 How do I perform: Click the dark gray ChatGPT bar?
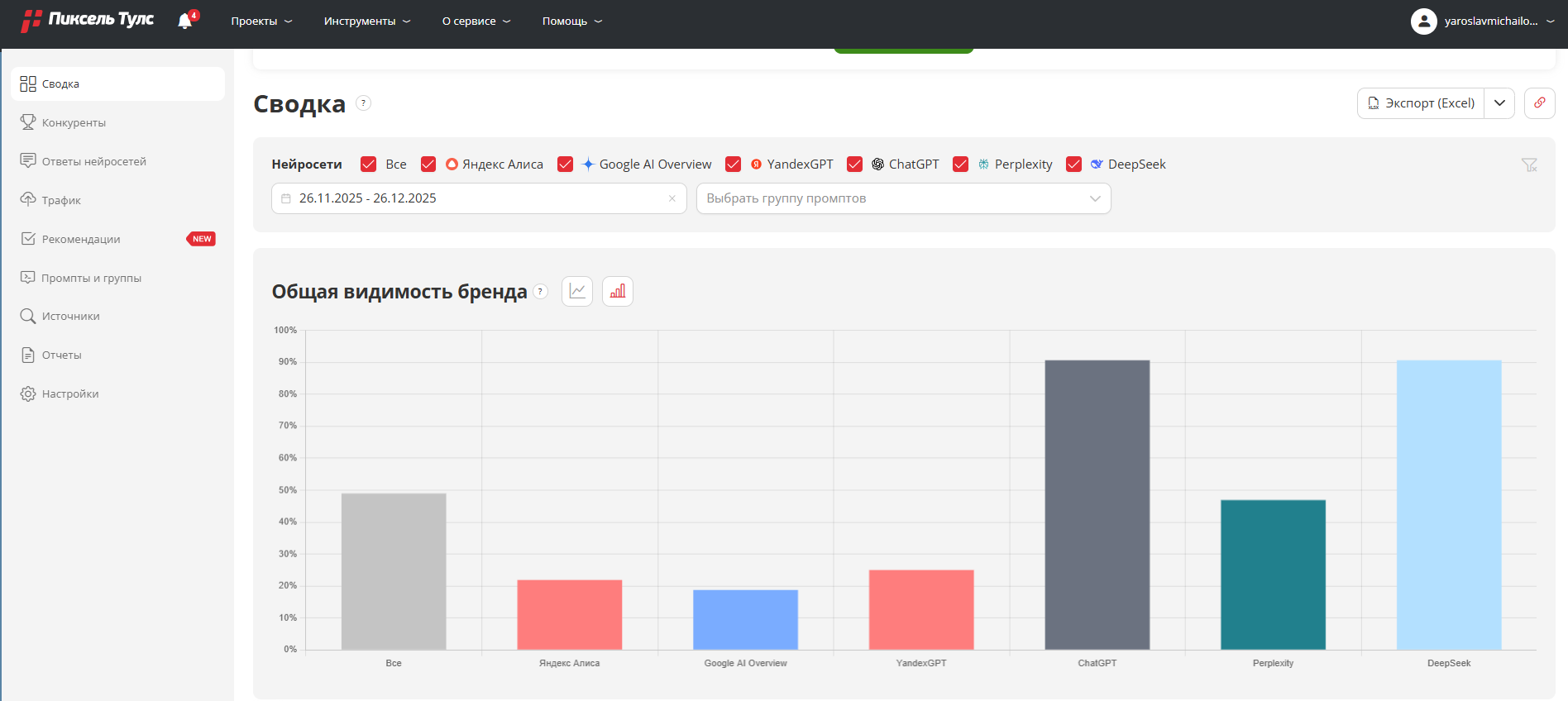[1097, 504]
